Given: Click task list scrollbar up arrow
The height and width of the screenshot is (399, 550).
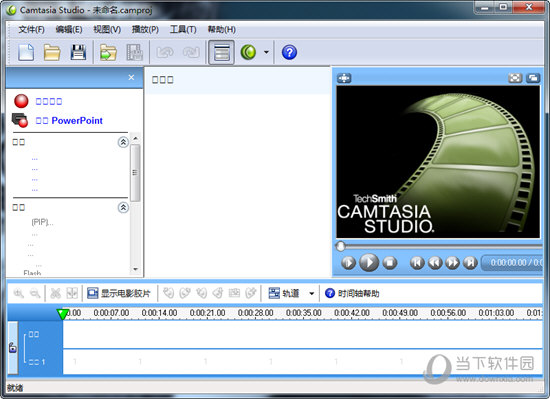Looking at the screenshot, I should (135, 138).
